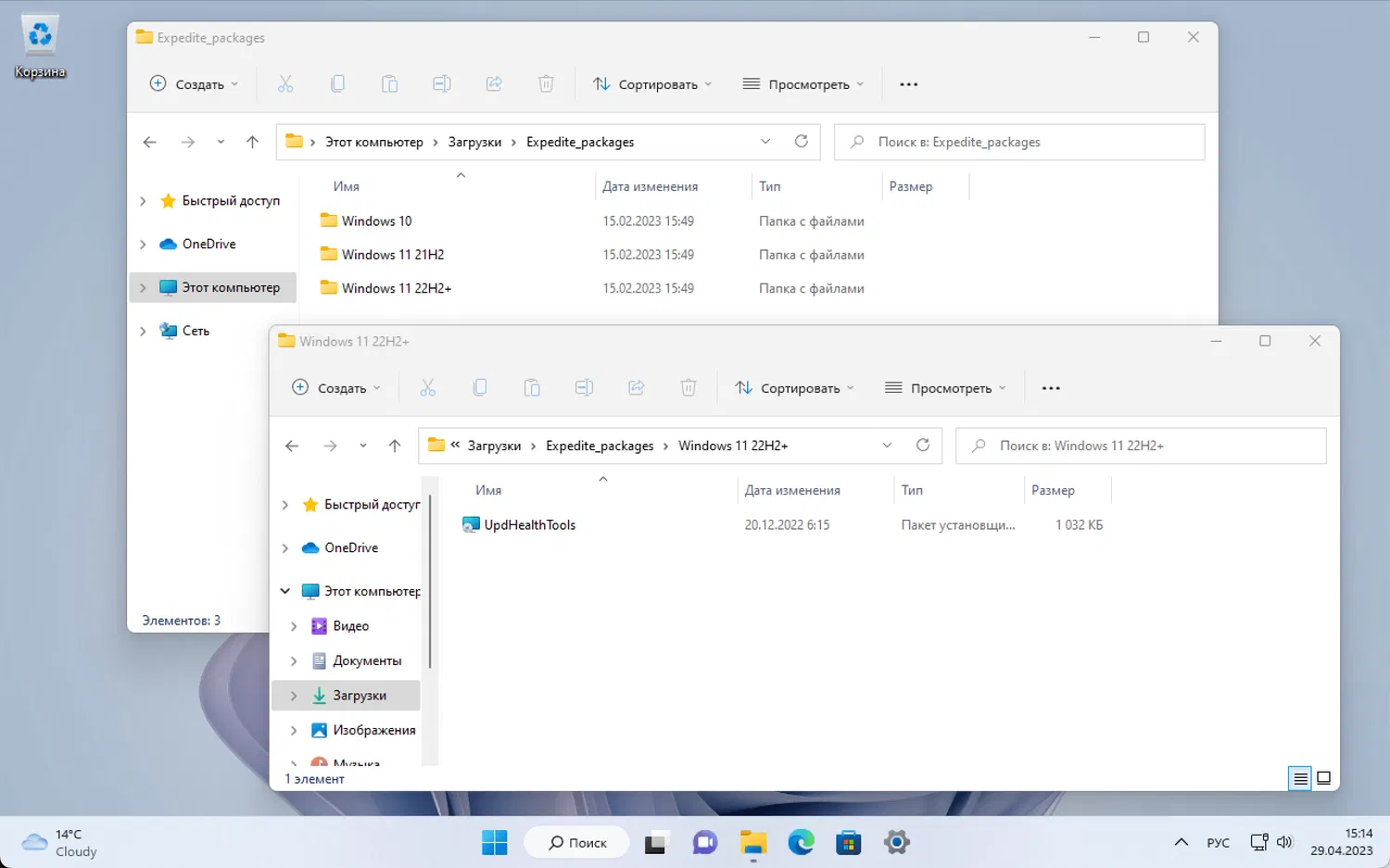
Task: Click search field in Windows 11 22H2+ window
Action: [1141, 446]
